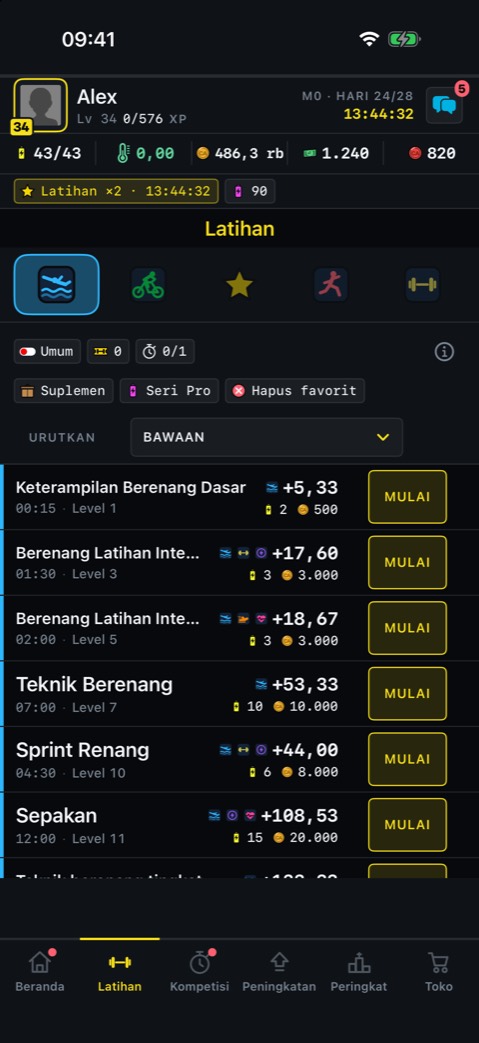Expand the Bawaan sort dropdown
Screen dimensions: 479x1043
point(267,437)
